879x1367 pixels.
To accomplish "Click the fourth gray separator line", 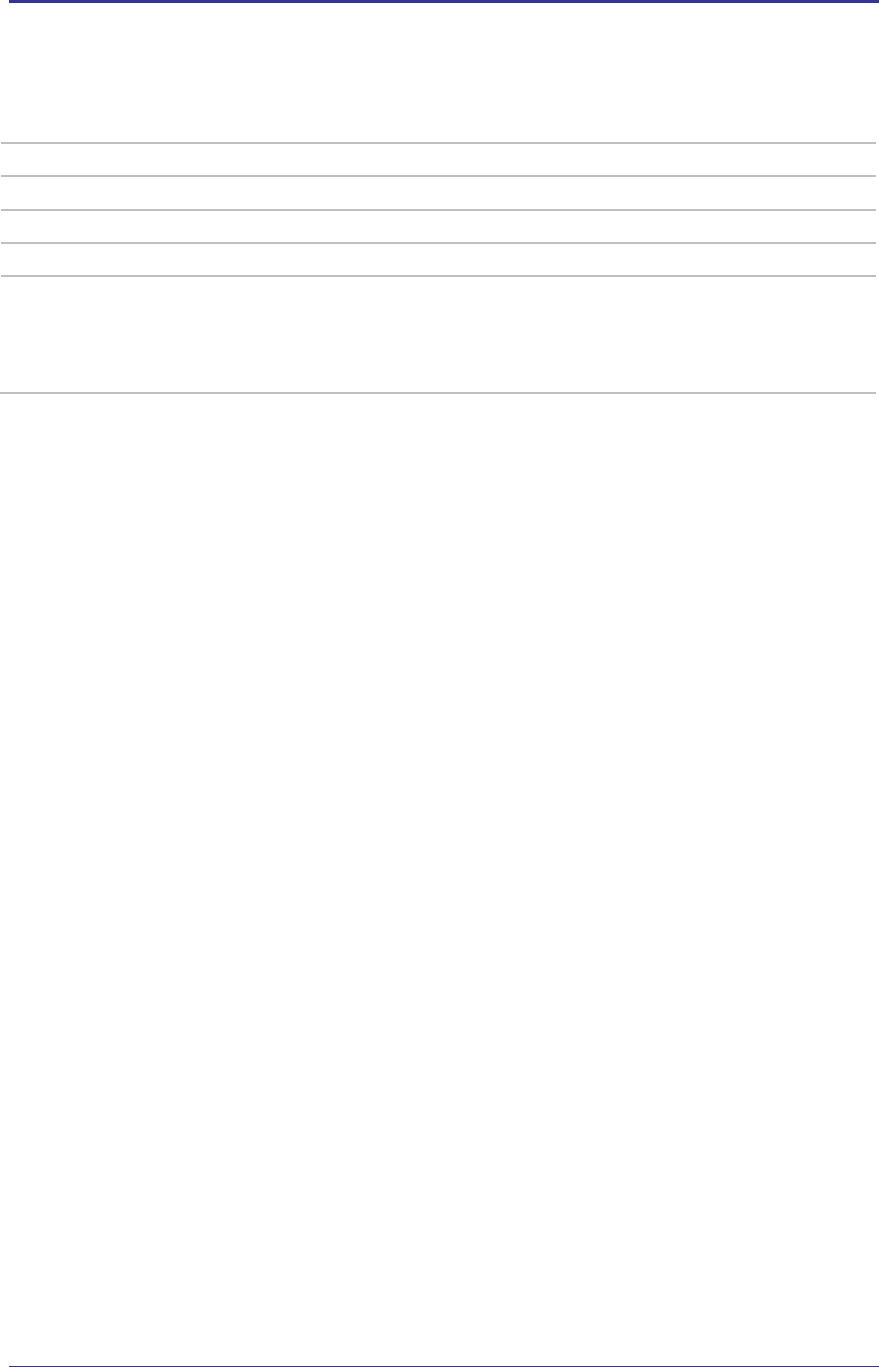I will click(x=439, y=243).
